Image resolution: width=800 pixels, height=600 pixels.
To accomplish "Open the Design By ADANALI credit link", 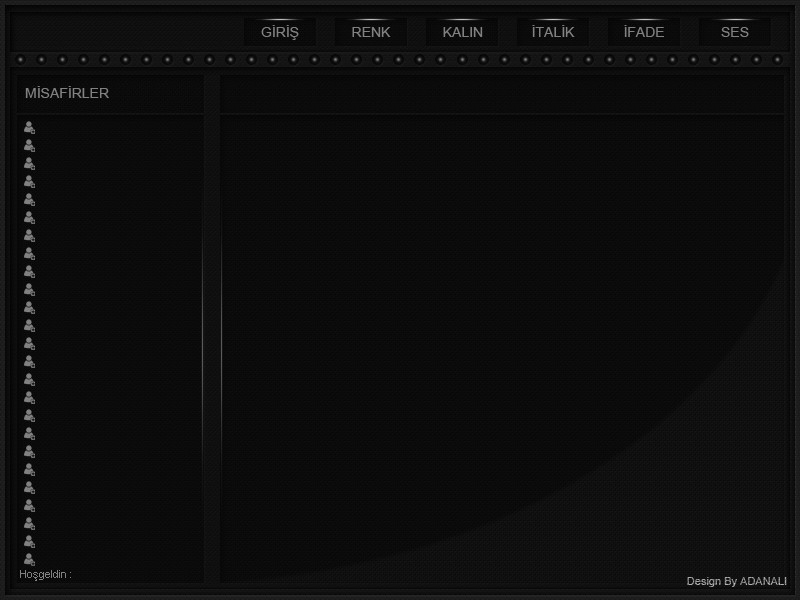I will coord(736,582).
